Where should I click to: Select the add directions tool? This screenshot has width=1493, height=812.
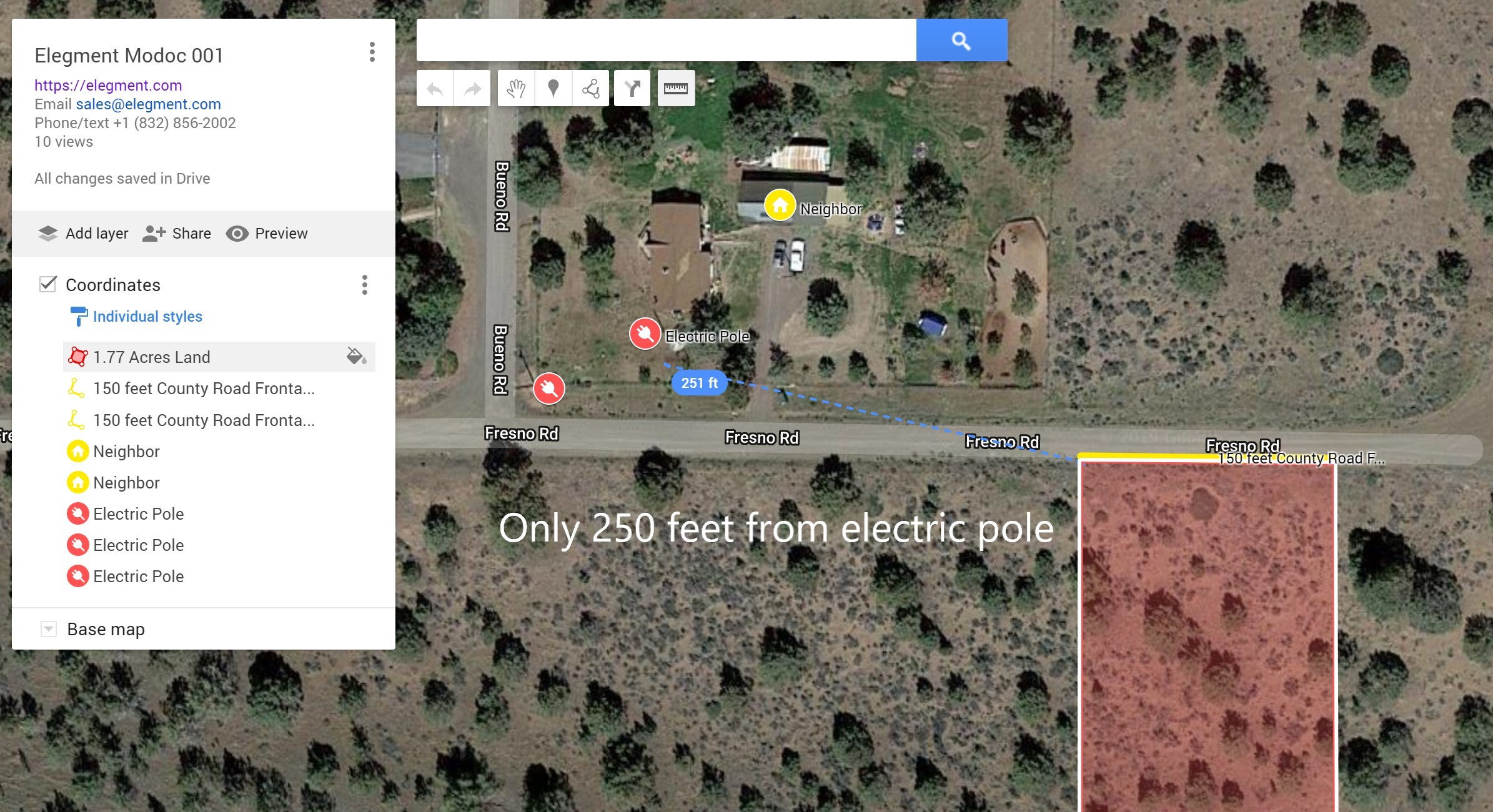pos(632,89)
